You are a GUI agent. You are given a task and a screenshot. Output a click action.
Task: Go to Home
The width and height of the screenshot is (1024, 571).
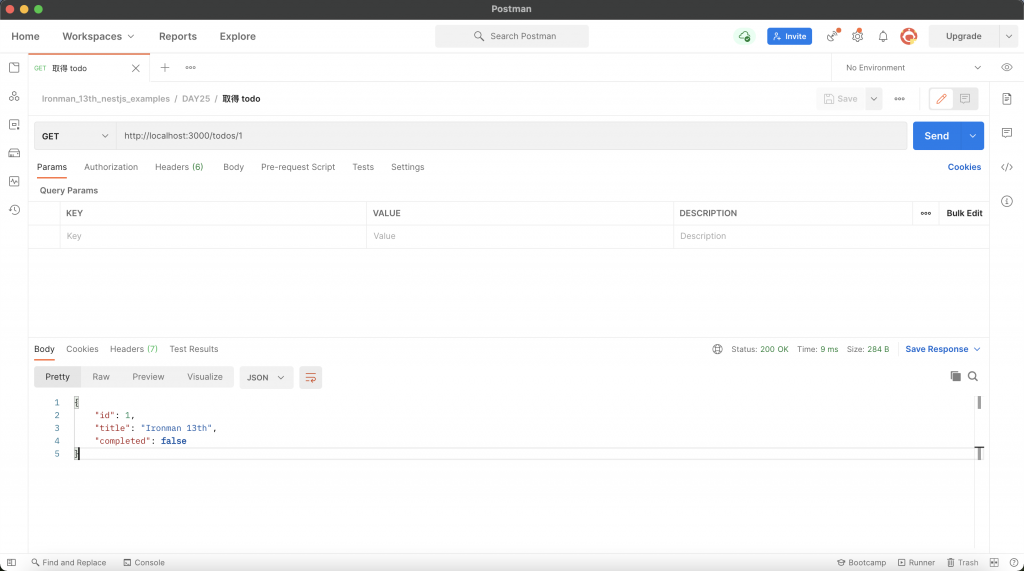pos(25,37)
